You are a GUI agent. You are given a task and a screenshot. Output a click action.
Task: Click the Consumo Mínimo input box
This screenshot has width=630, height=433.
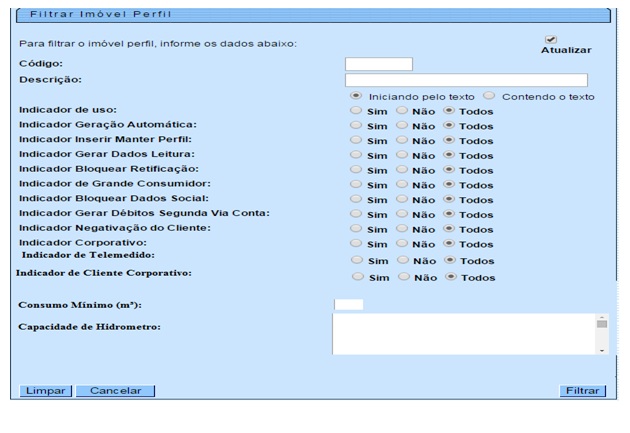click(348, 304)
